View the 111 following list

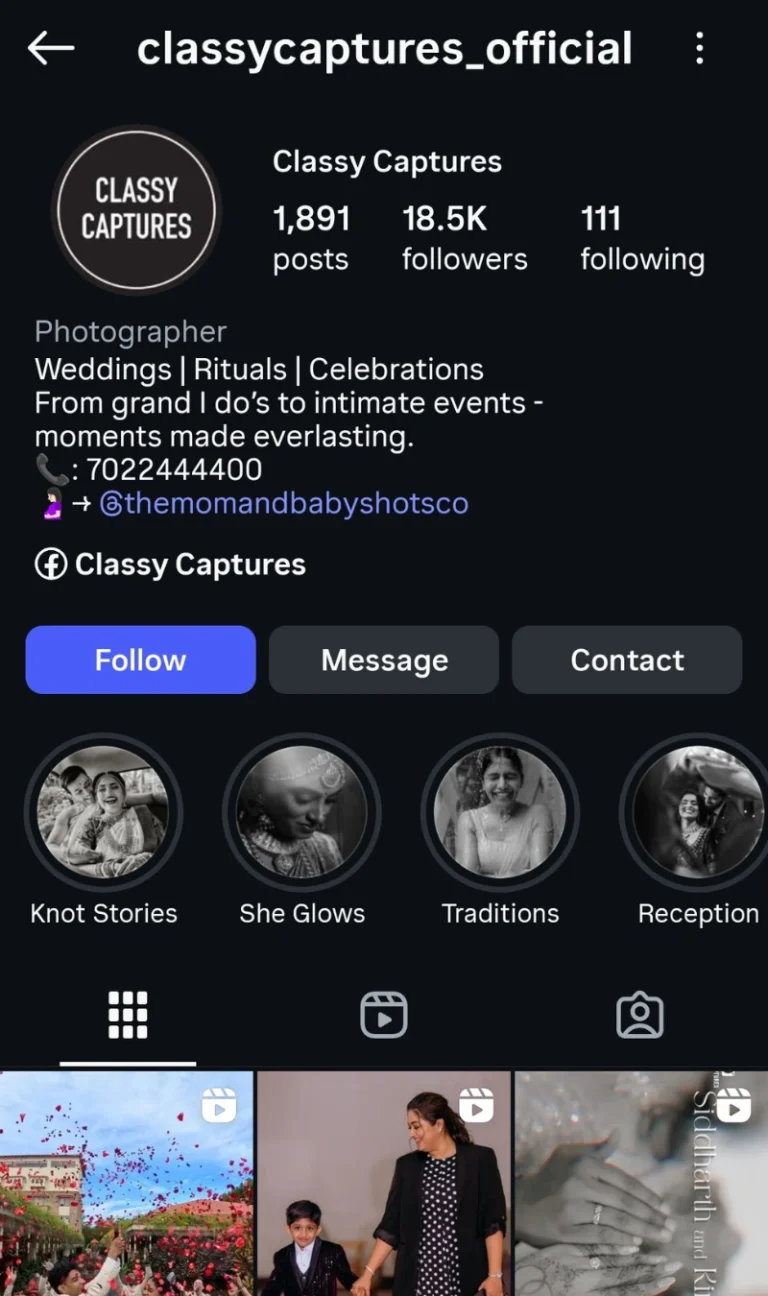coord(642,238)
